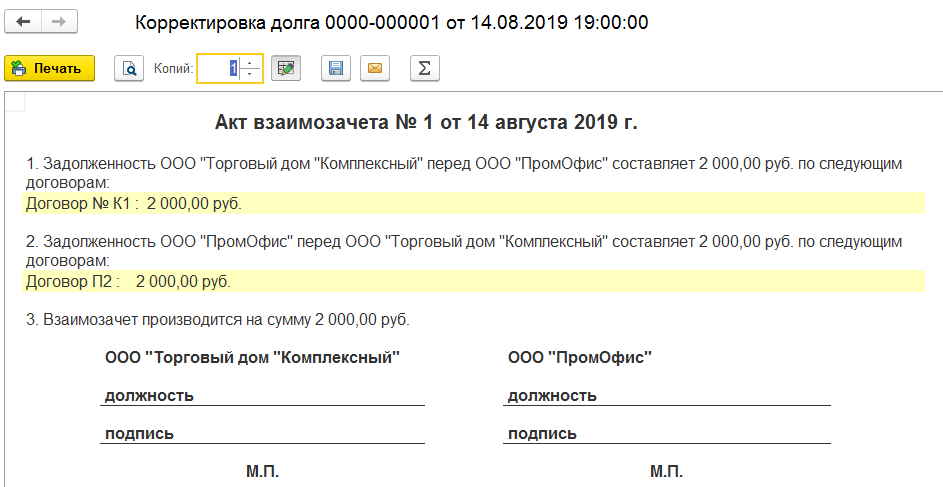Select the highlighted Договор П2 row
The image size is (943, 487).
click(x=473, y=281)
